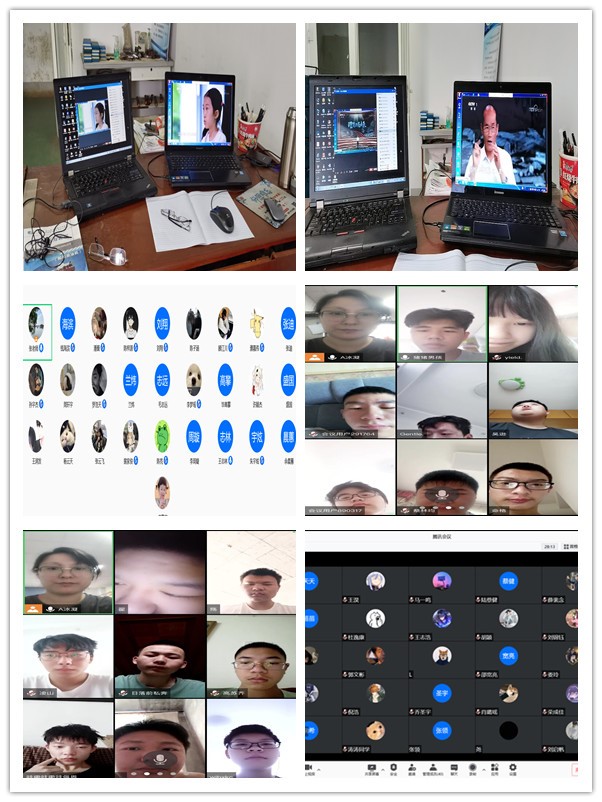The height and width of the screenshot is (802, 602).
Task: Expand the arrow beside the camera button
Action: (320, 767)
